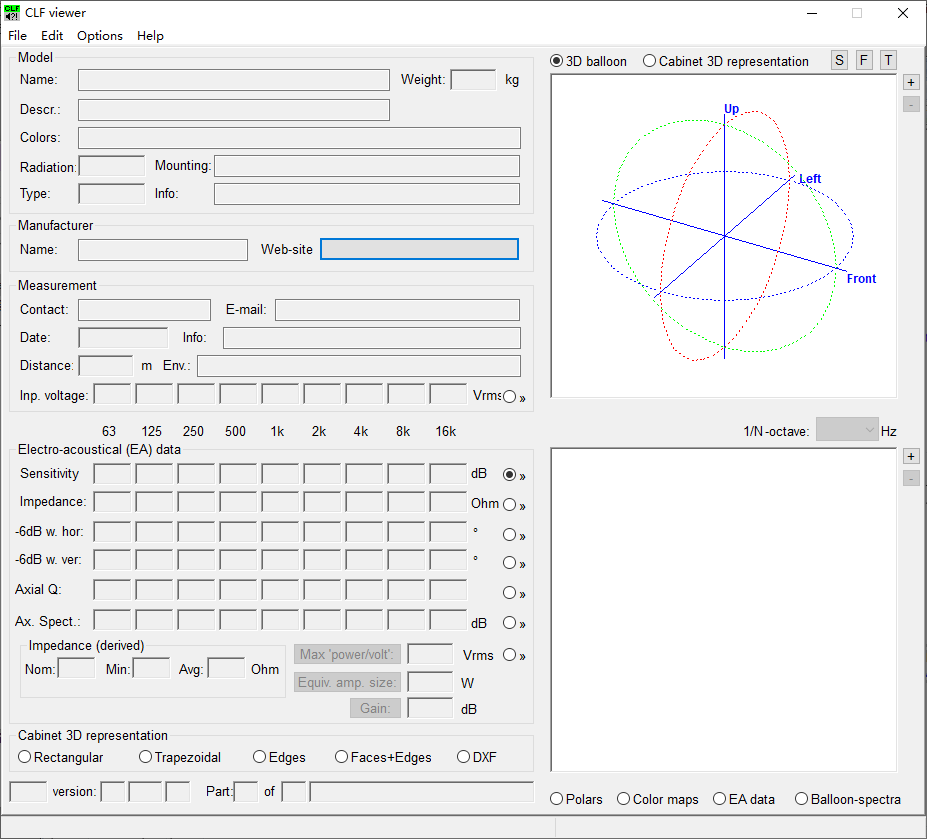This screenshot has width=927, height=839.
Task: Zoom in the 3D balloon view with plus
Action: [x=911, y=82]
